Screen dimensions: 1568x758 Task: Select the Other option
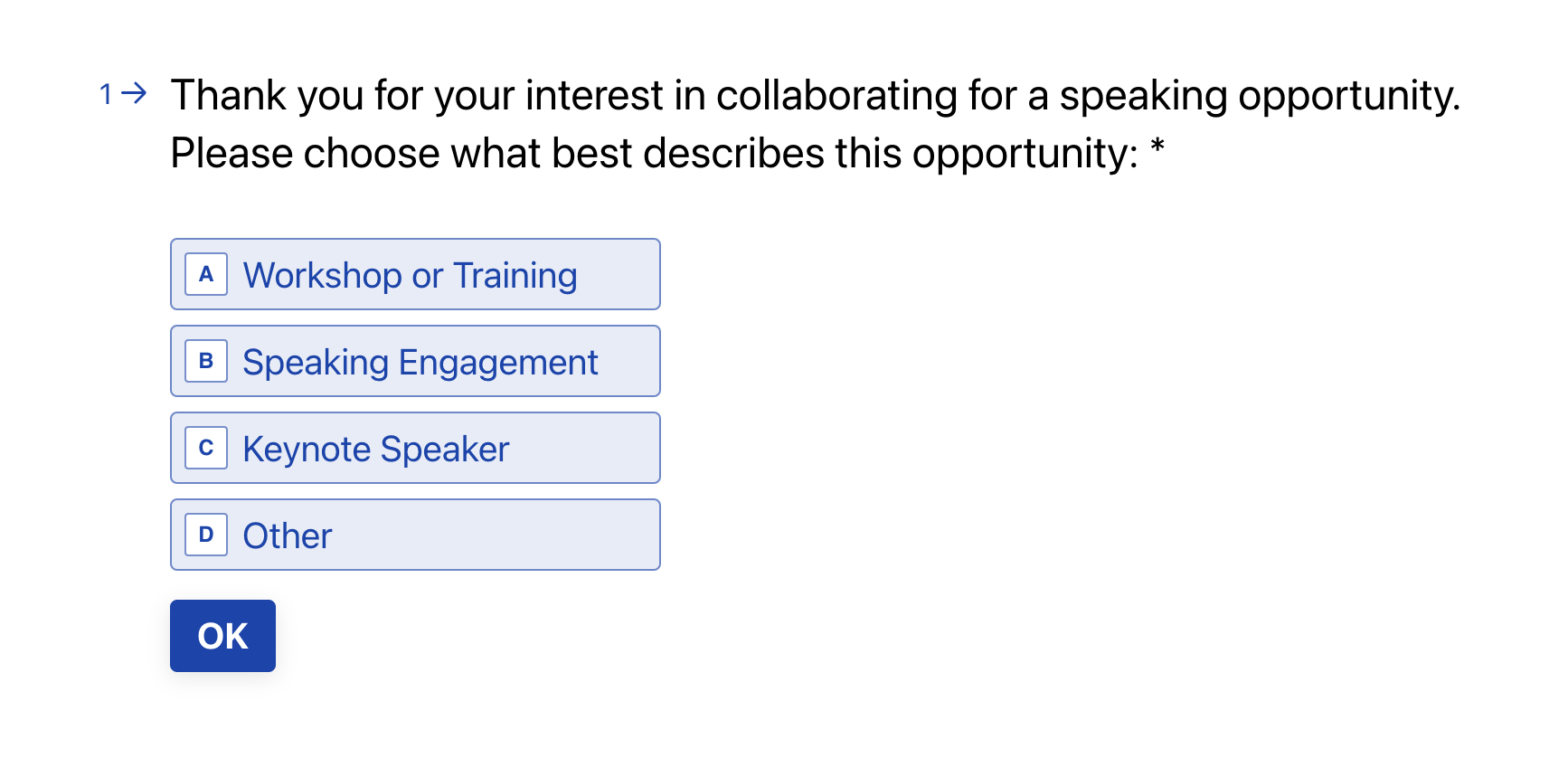coord(415,535)
